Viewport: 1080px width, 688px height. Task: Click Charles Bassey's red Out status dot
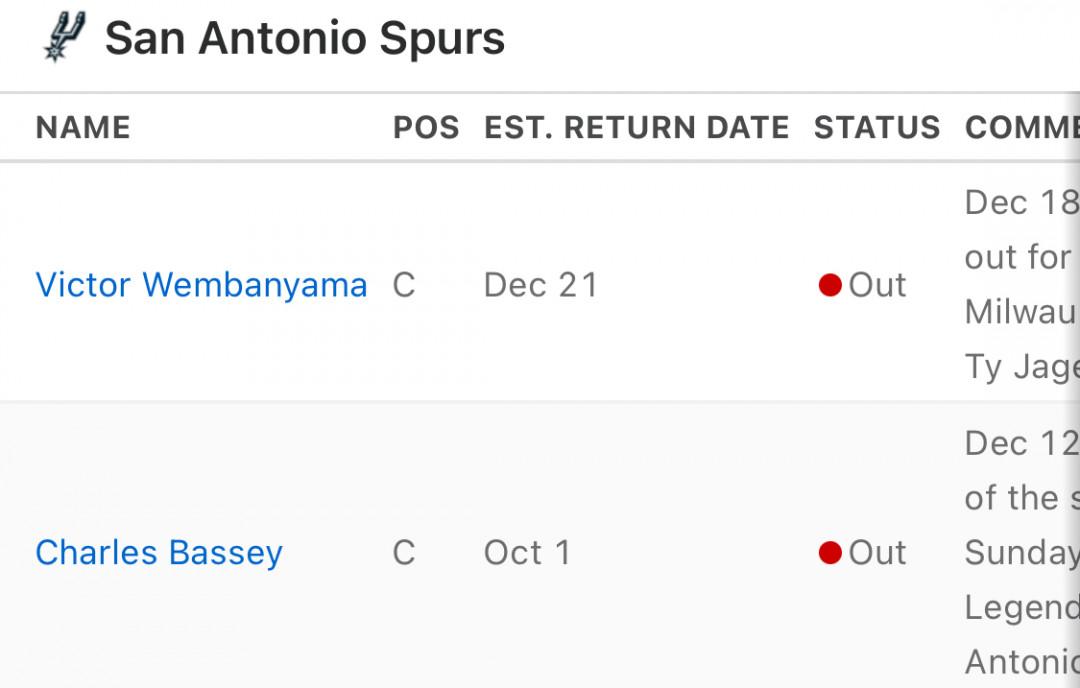[830, 552]
